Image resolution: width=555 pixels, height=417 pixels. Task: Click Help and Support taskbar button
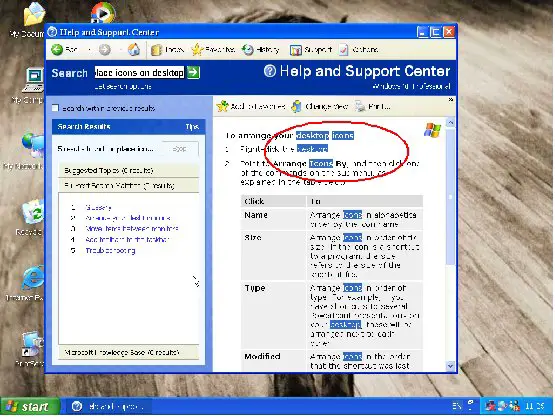pos(108,406)
